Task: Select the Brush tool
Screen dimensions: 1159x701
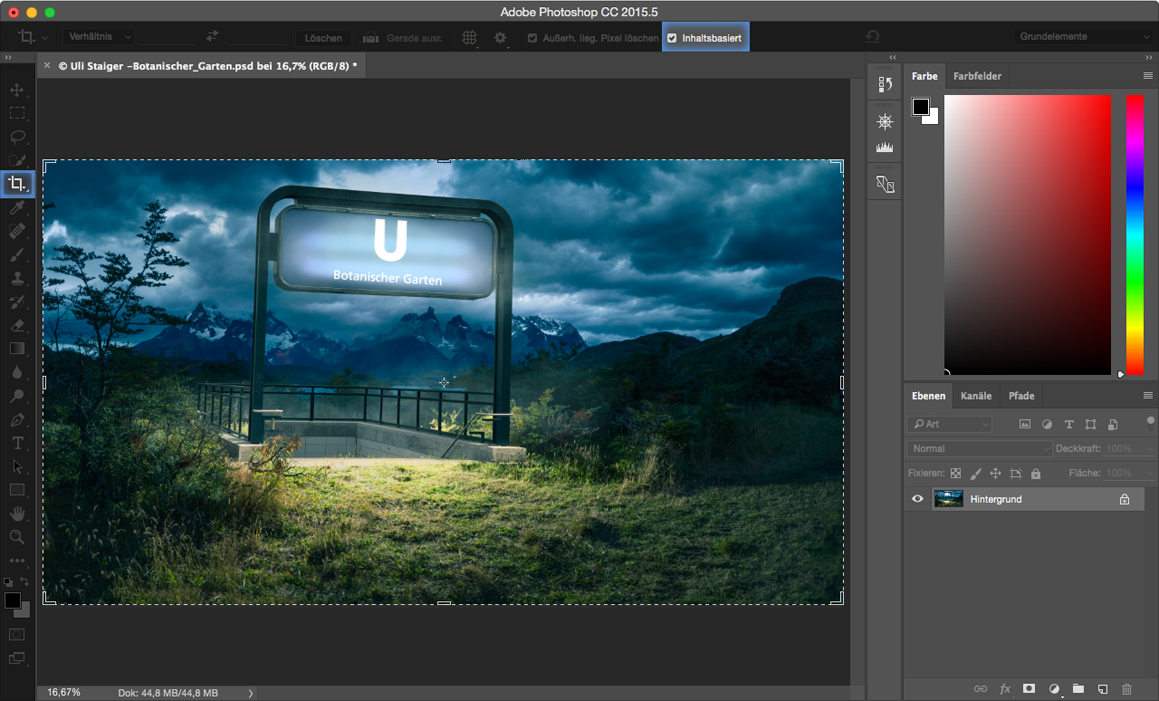Action: 16,255
